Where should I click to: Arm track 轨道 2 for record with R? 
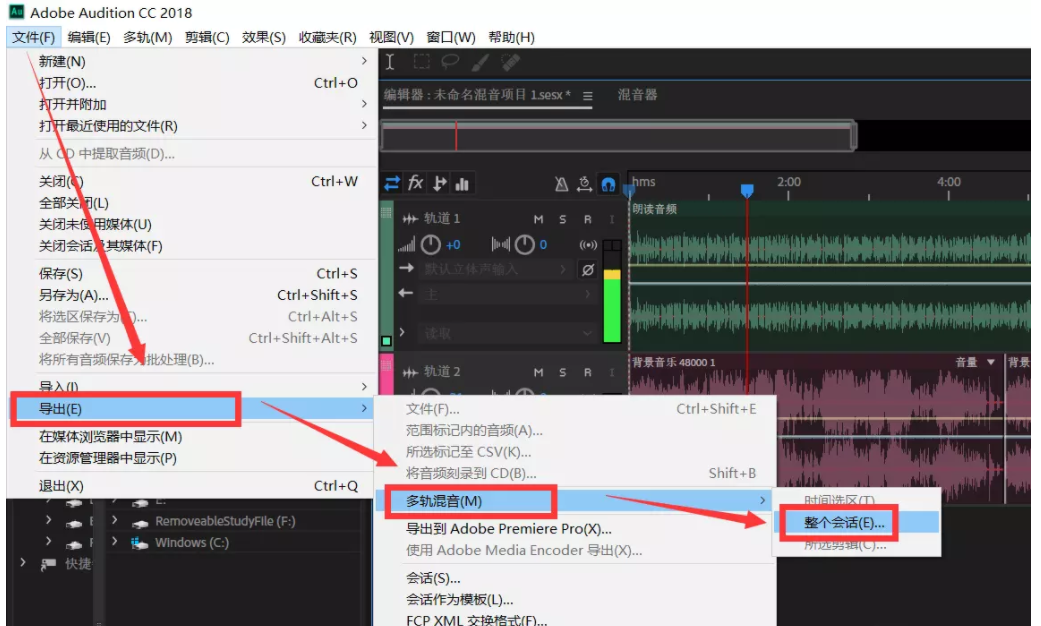click(x=588, y=372)
